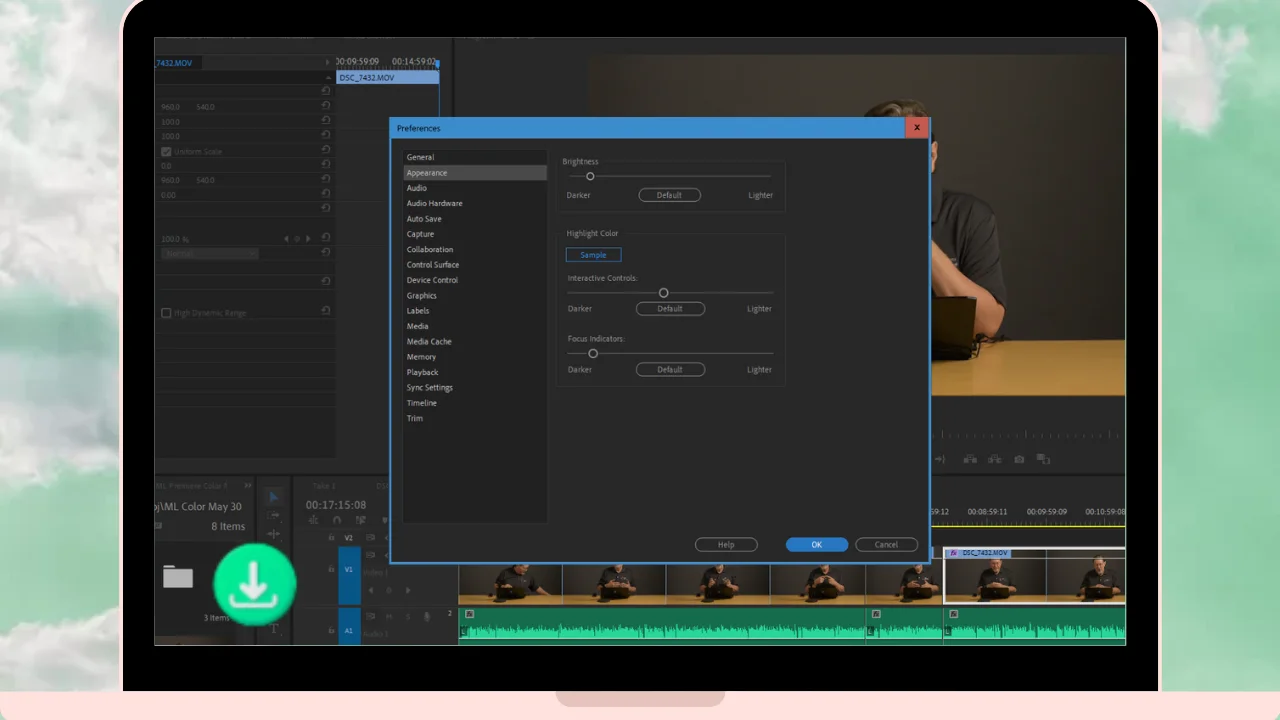This screenshot has width=1280, height=720.
Task: Click Default under Brightness slider
Action: [x=670, y=195]
